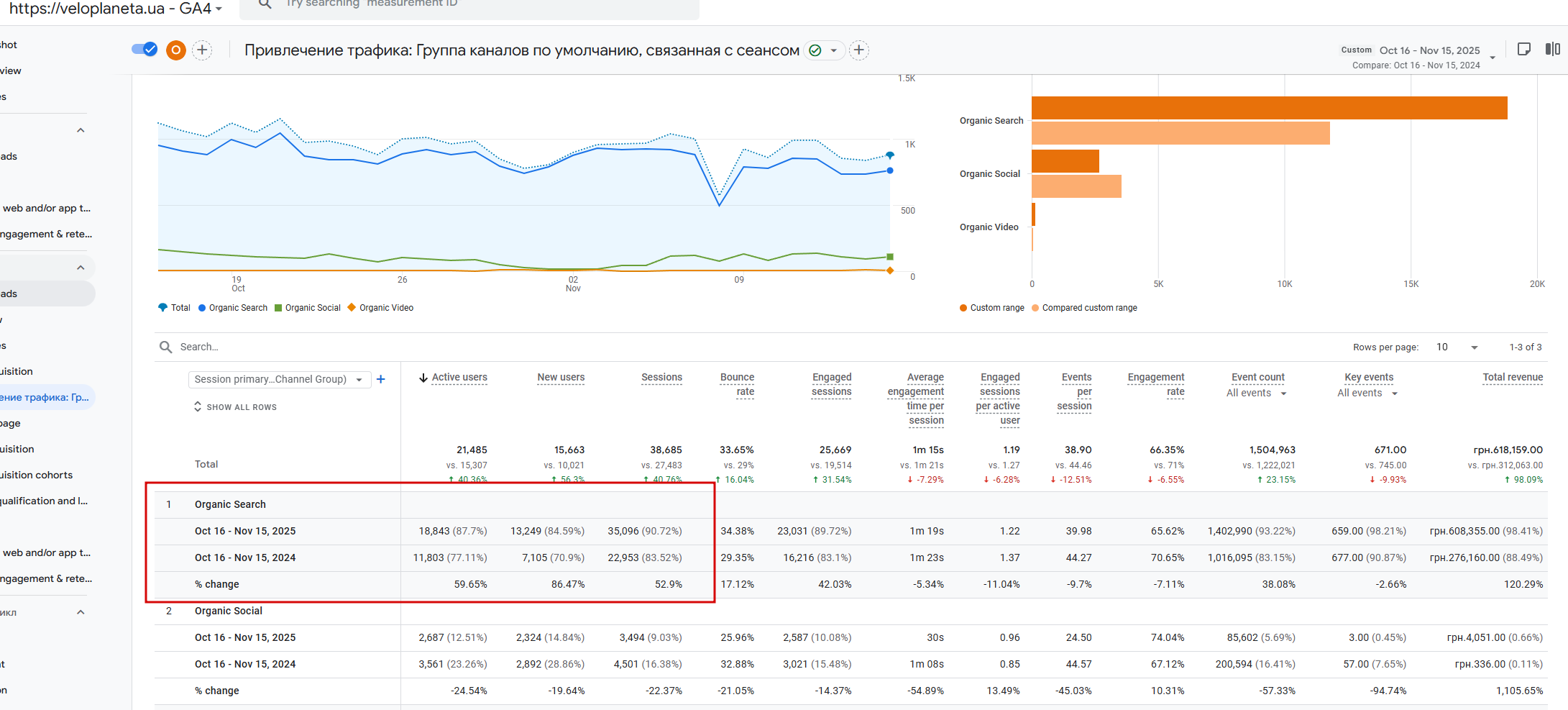Screen dimensions: 1568x710
Task: Click the dashed plus icon after the report title
Action: (x=859, y=50)
